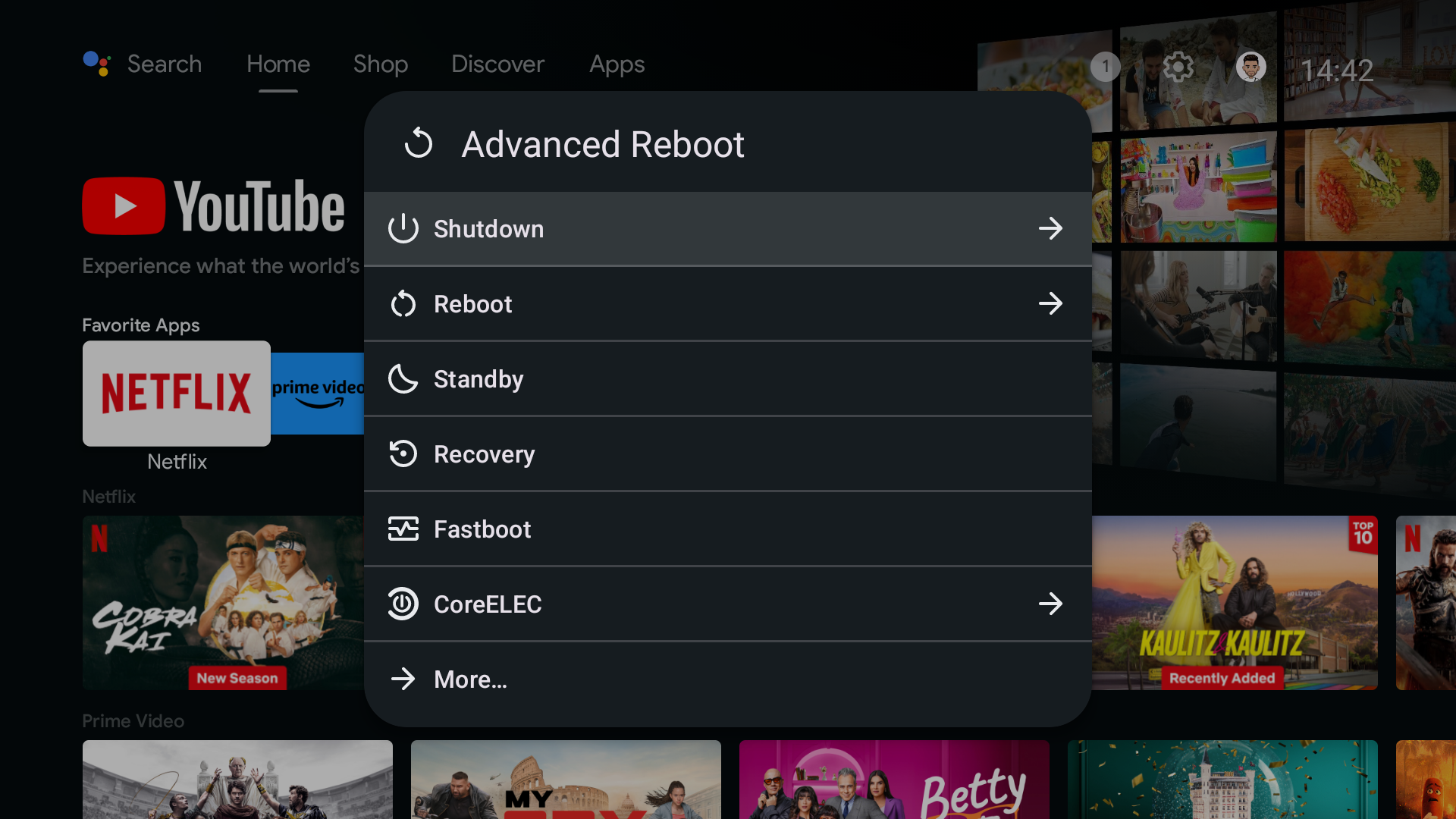1456x819 pixels.
Task: Click the clock showing 14:42
Action: (1337, 71)
